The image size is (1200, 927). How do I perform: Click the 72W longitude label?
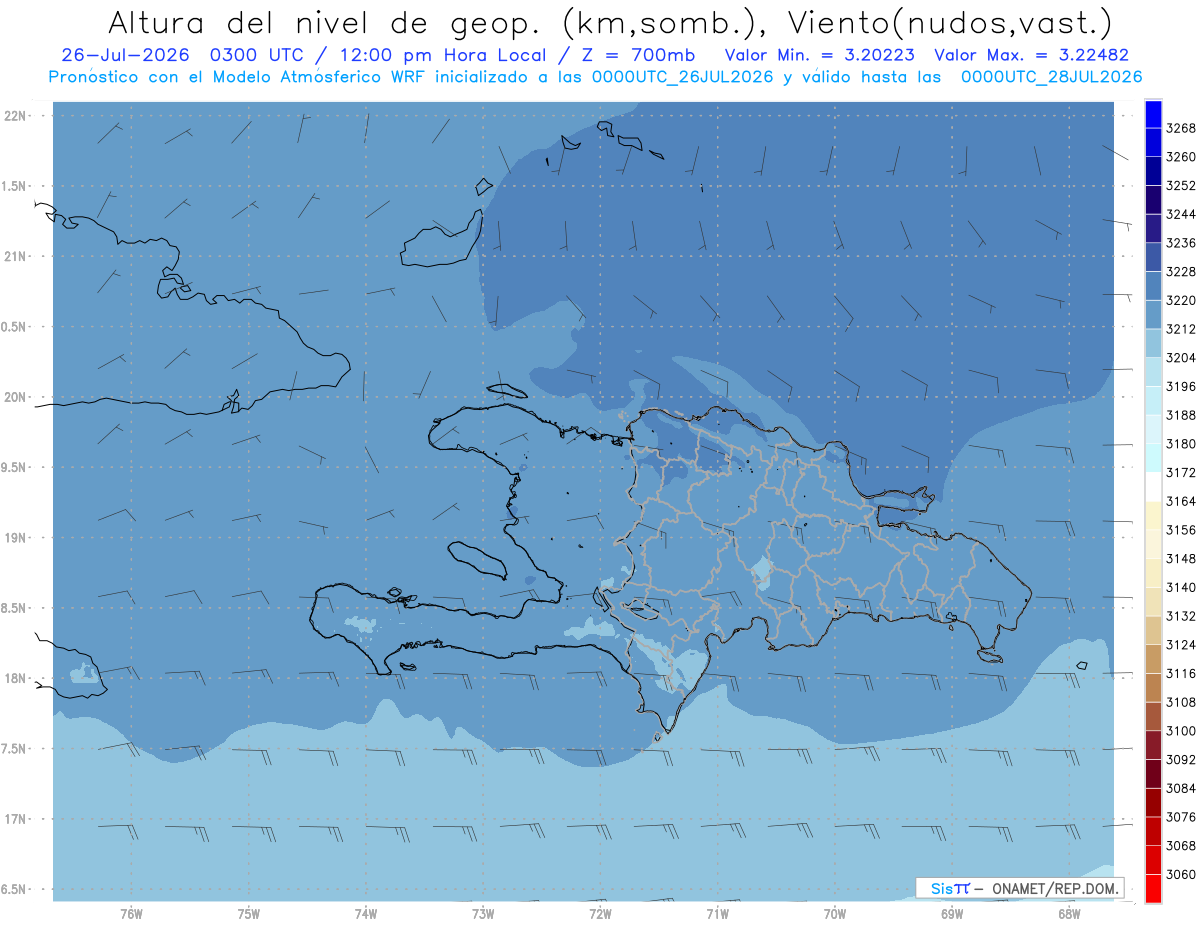tap(600, 914)
